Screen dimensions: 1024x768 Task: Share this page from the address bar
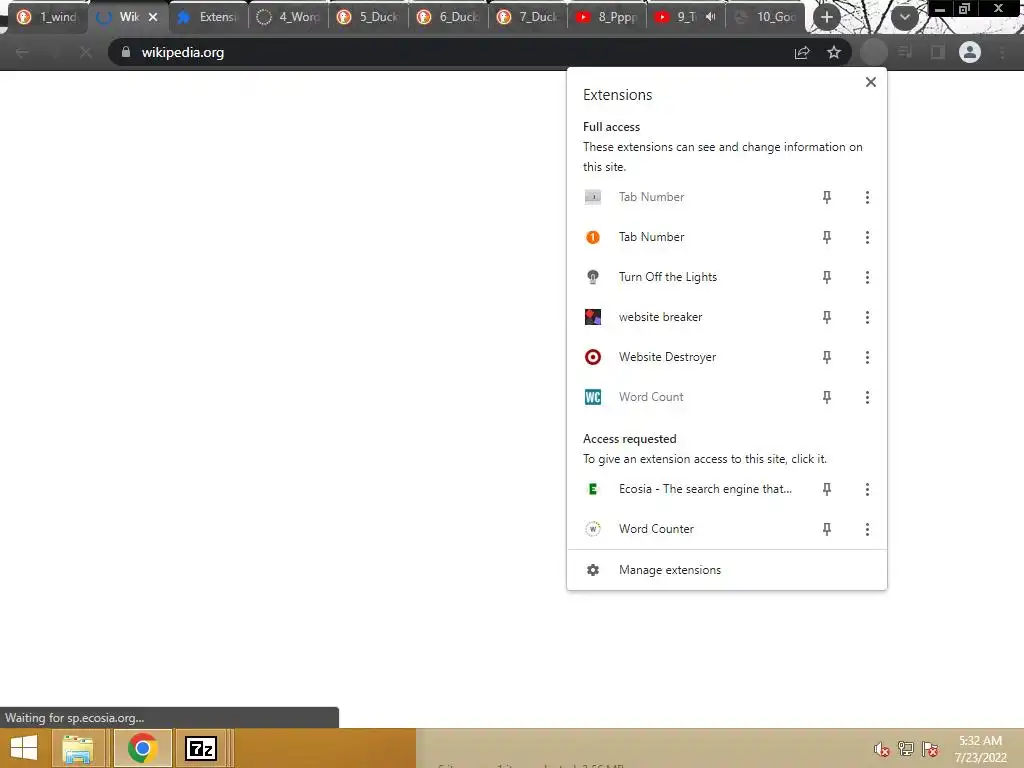coord(802,52)
